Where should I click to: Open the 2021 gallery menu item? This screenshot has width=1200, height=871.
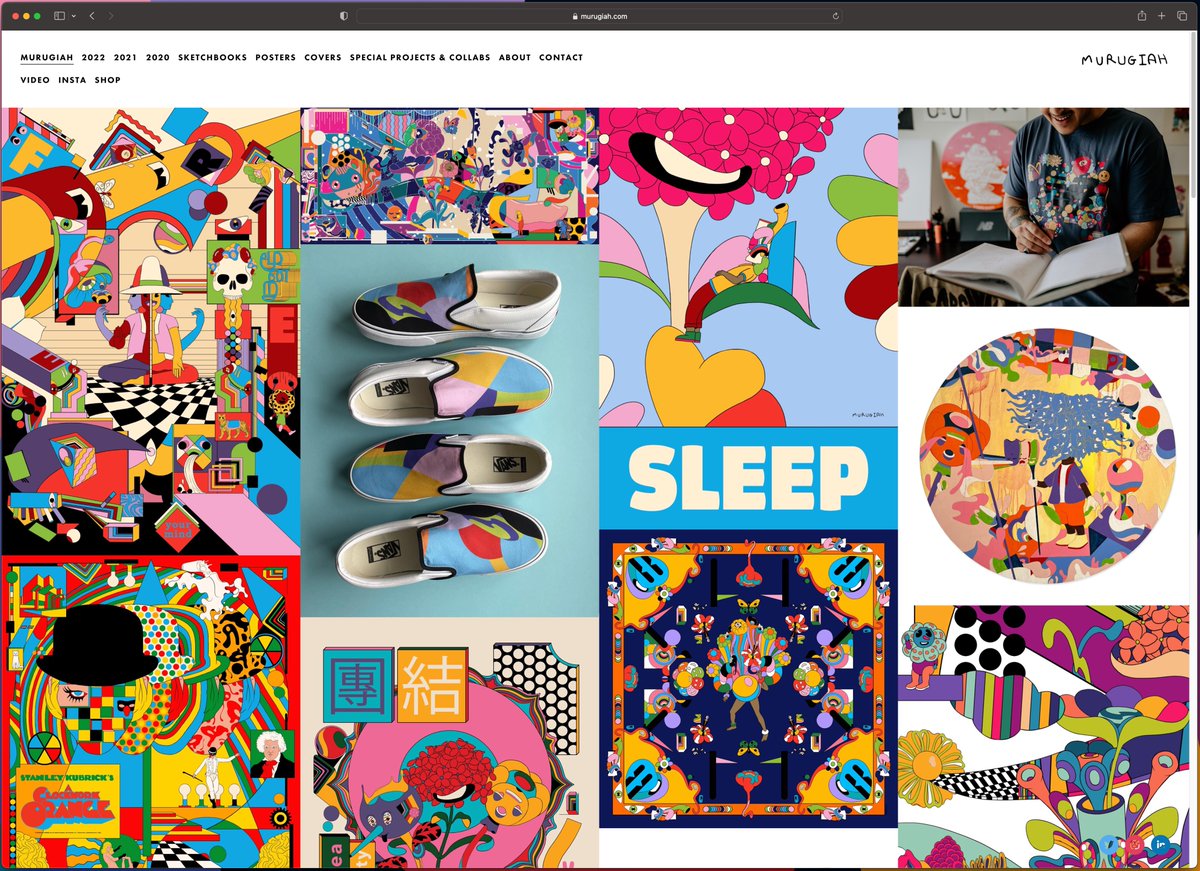pyautogui.click(x=126, y=57)
